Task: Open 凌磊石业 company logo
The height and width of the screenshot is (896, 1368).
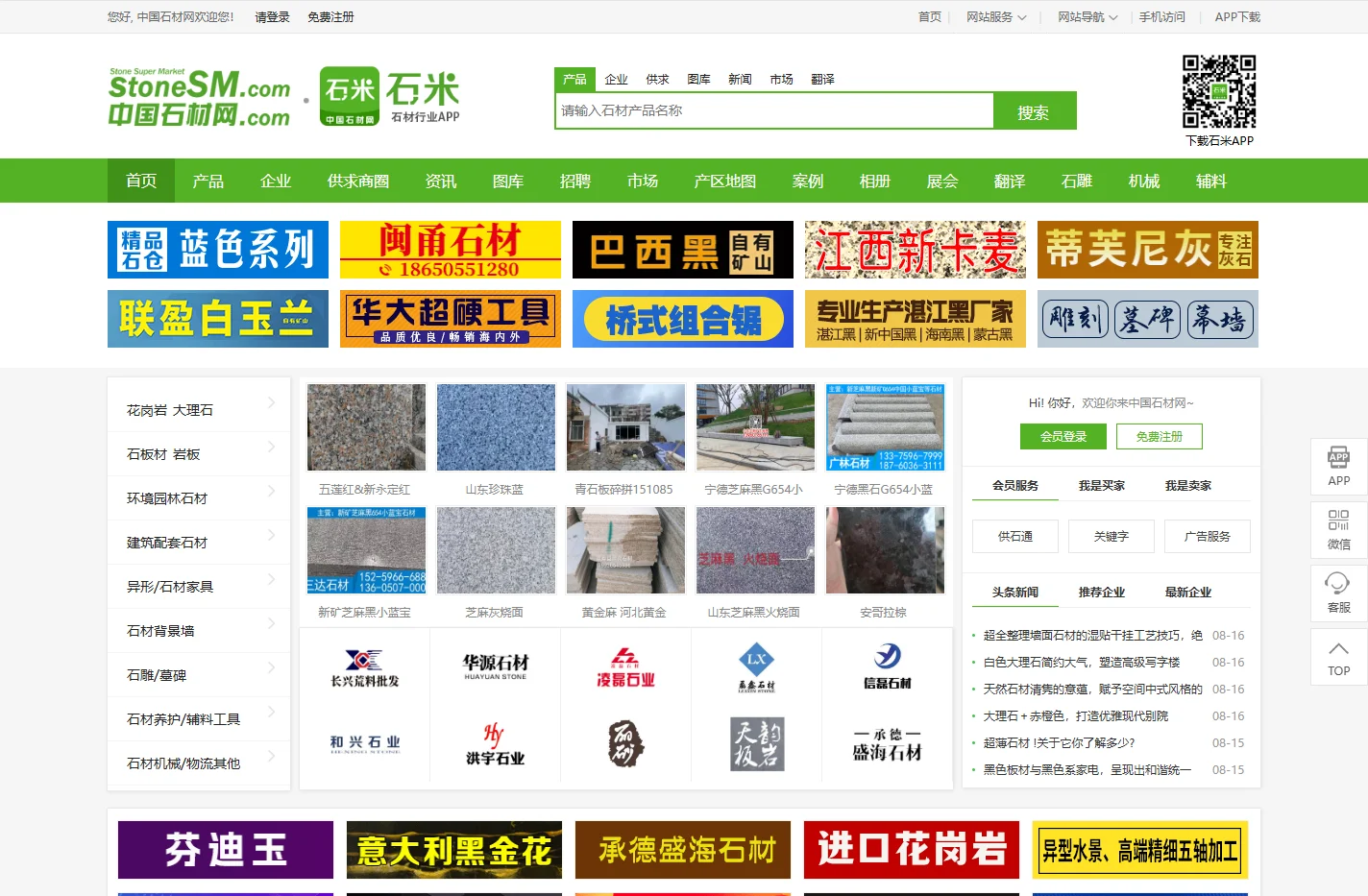Action: [x=625, y=667]
